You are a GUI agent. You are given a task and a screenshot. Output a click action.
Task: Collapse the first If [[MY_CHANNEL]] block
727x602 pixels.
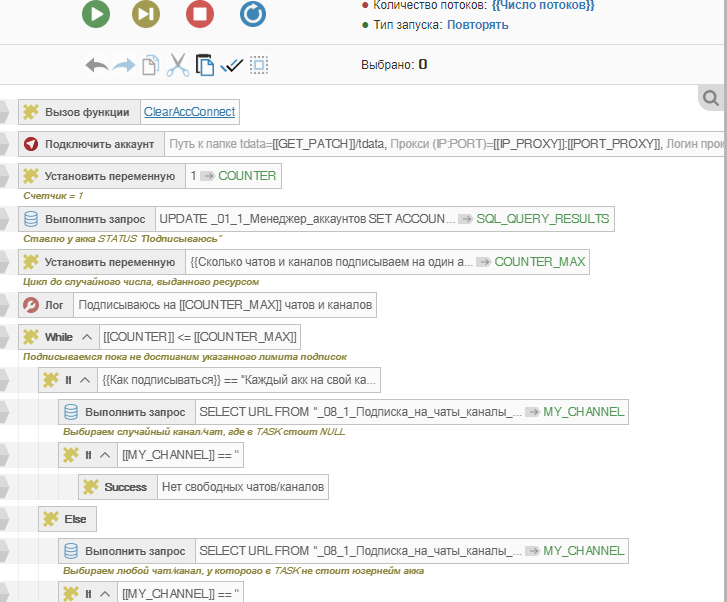click(107, 456)
